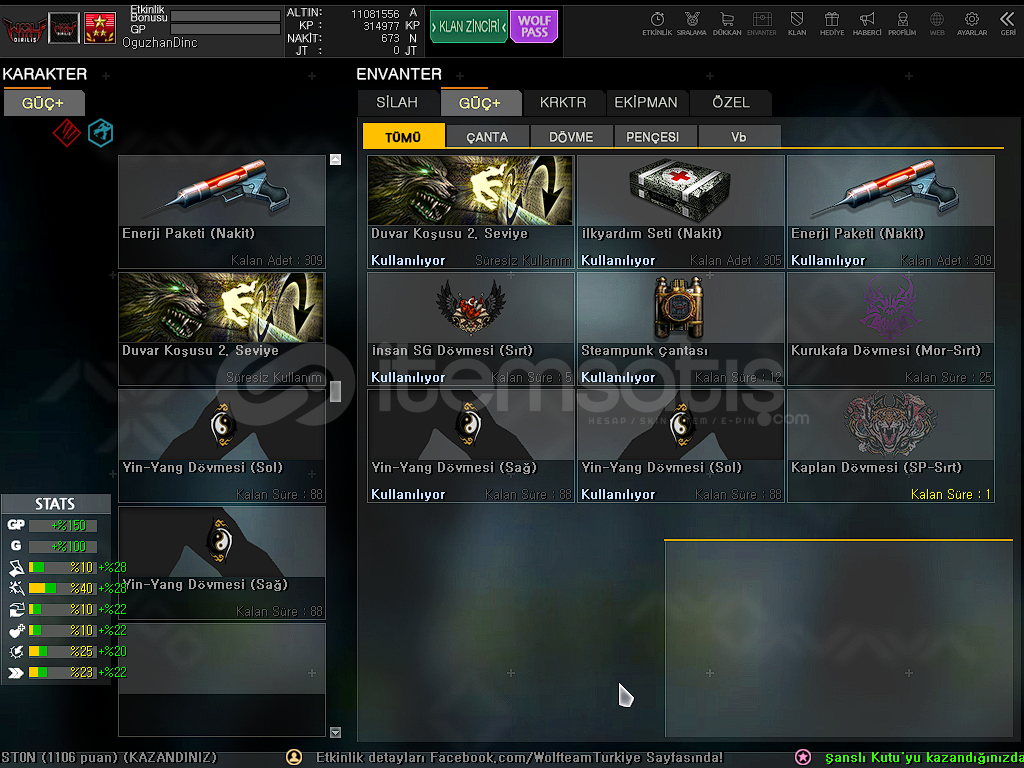
Task: Select the Kurukafa Dövmesi (Mor-Sırt) item
Action: point(891,329)
